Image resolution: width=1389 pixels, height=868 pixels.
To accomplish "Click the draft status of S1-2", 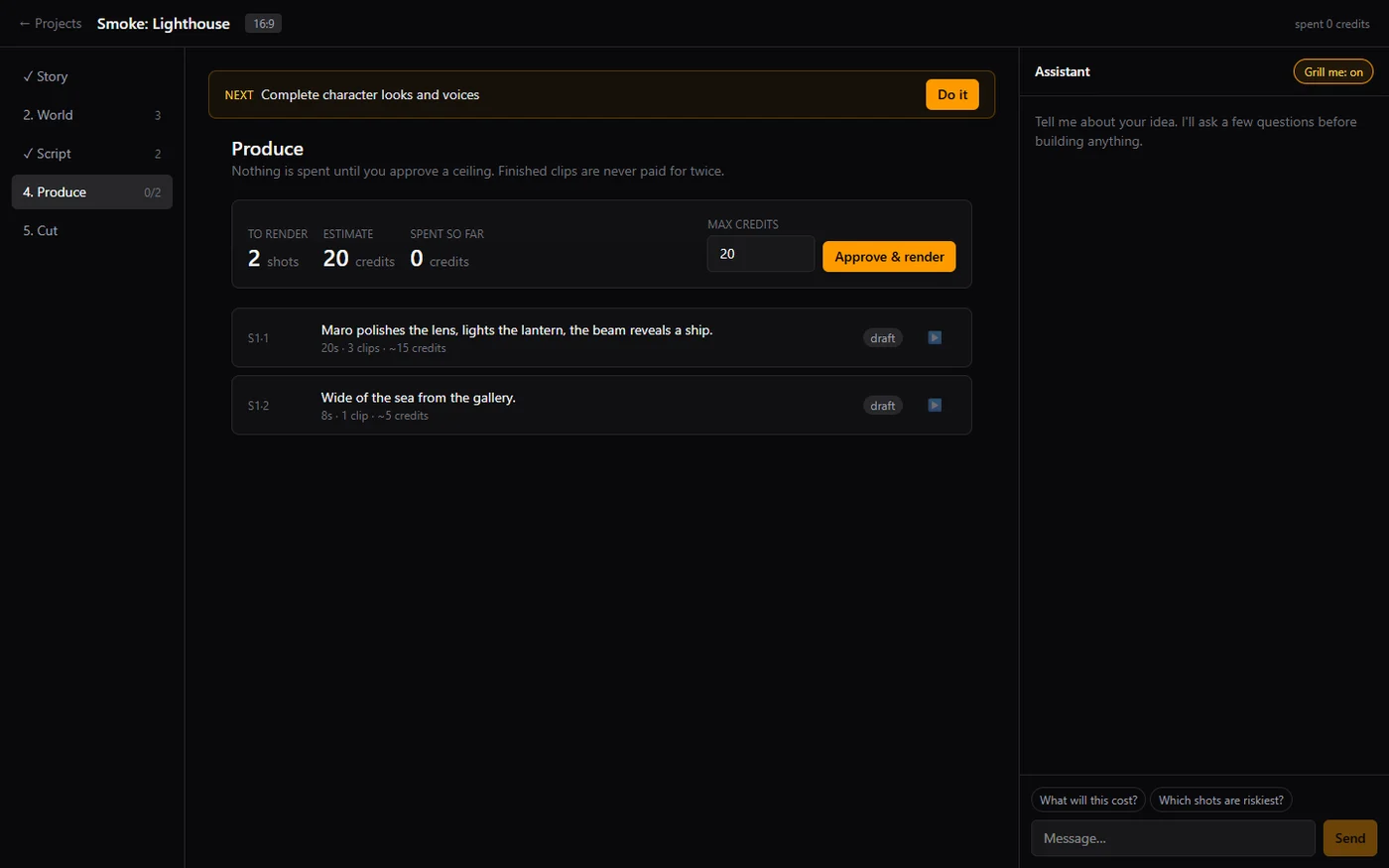I will tap(883, 406).
